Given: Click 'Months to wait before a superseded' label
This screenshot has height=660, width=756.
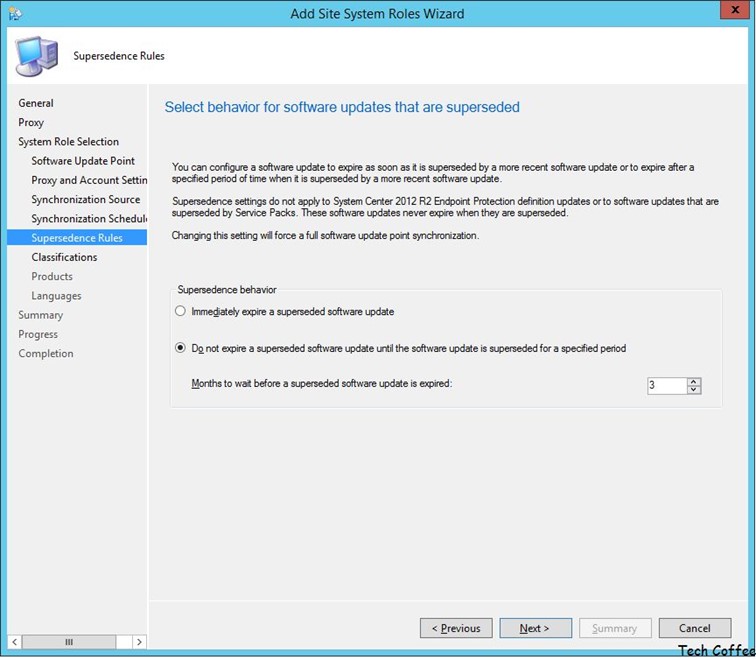Looking at the screenshot, I should pos(322,384).
